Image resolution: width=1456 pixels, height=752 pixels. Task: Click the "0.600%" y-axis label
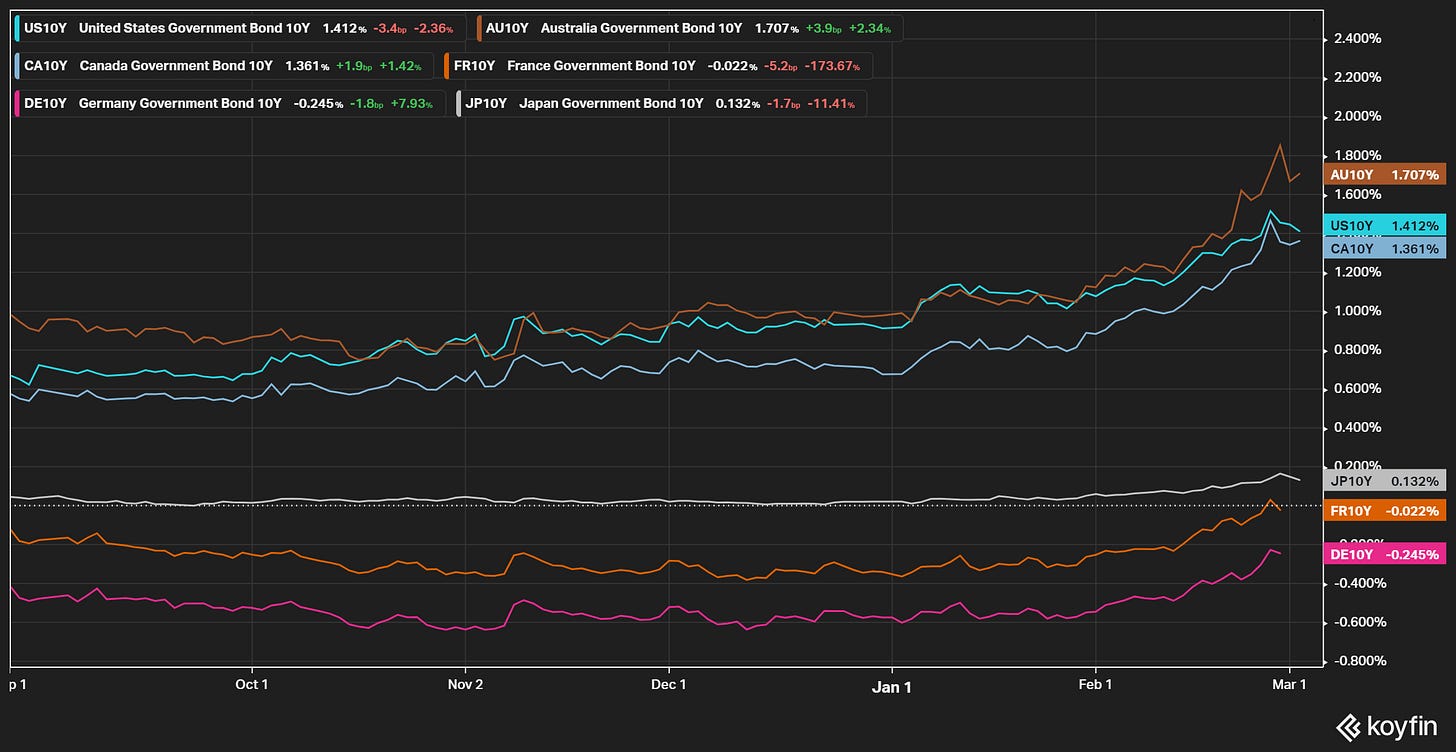[1358, 389]
